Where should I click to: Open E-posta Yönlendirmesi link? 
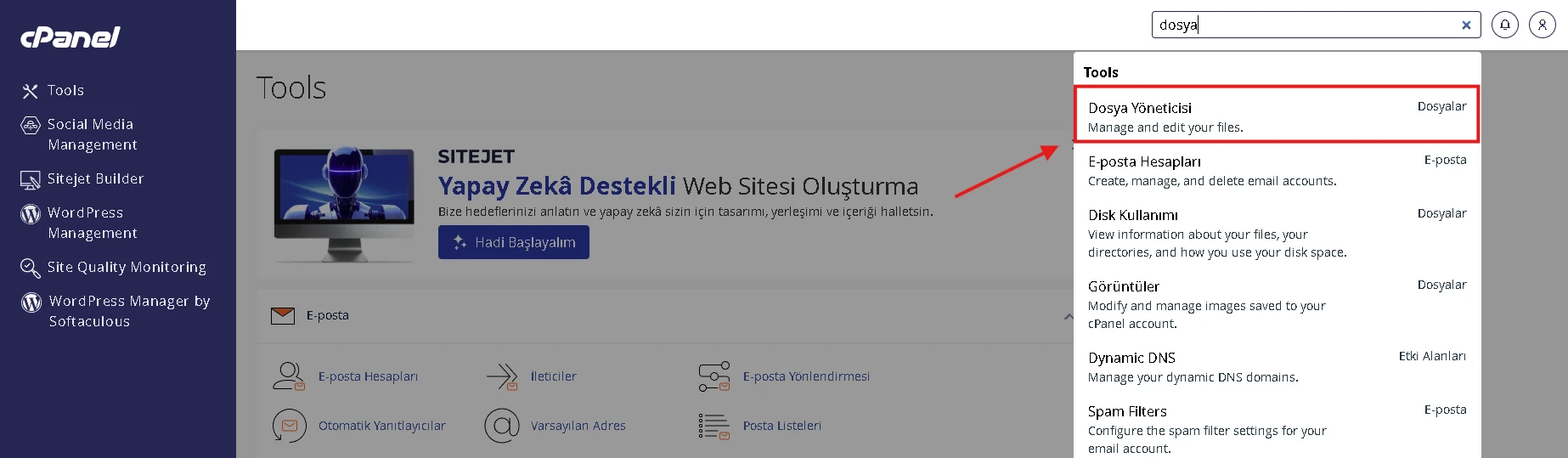pos(806,376)
